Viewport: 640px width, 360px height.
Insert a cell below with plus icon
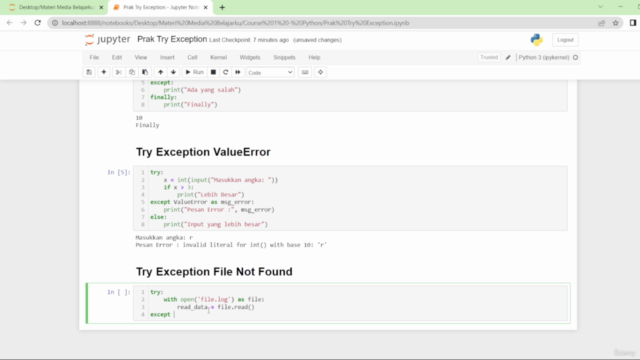pyautogui.click(x=104, y=72)
